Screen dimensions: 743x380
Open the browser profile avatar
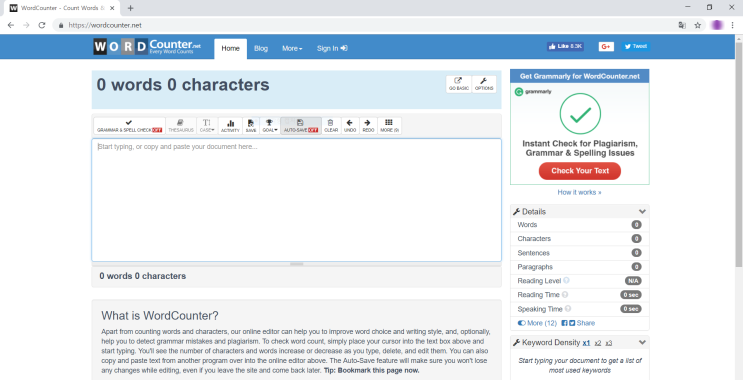pyautogui.click(x=717, y=25)
